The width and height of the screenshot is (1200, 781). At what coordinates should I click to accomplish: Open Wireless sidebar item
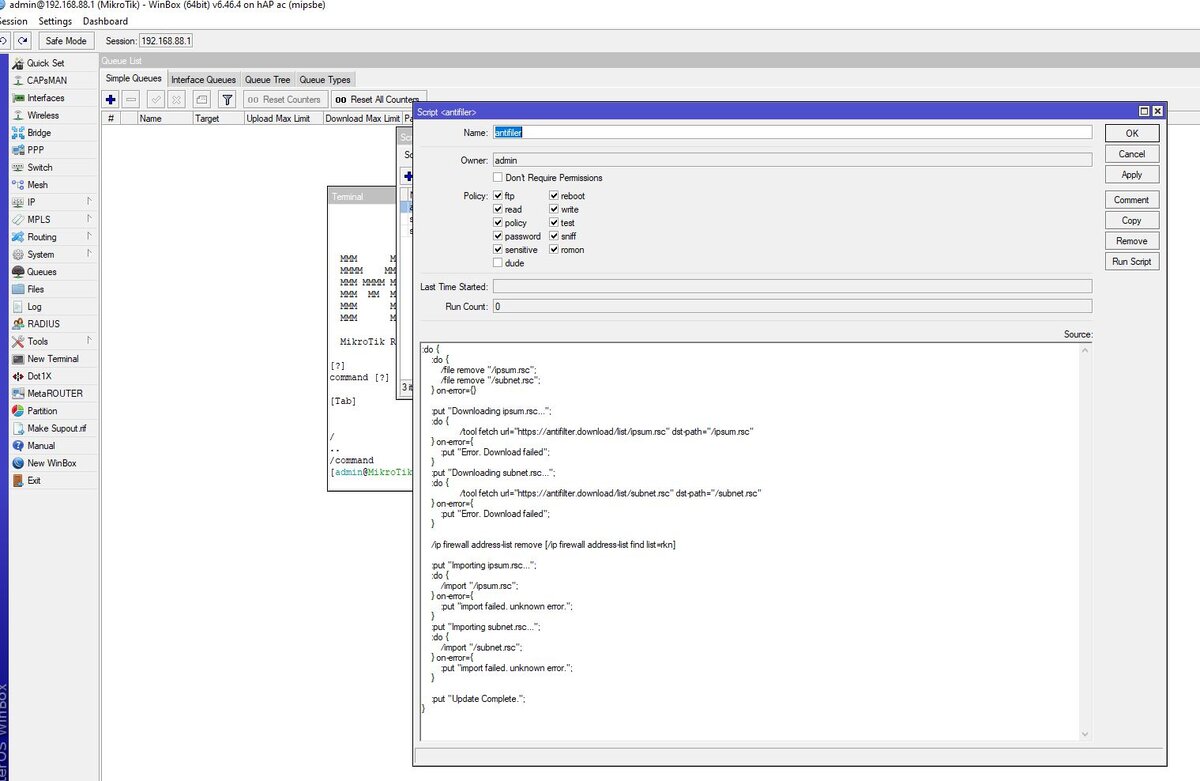pyautogui.click(x=43, y=115)
